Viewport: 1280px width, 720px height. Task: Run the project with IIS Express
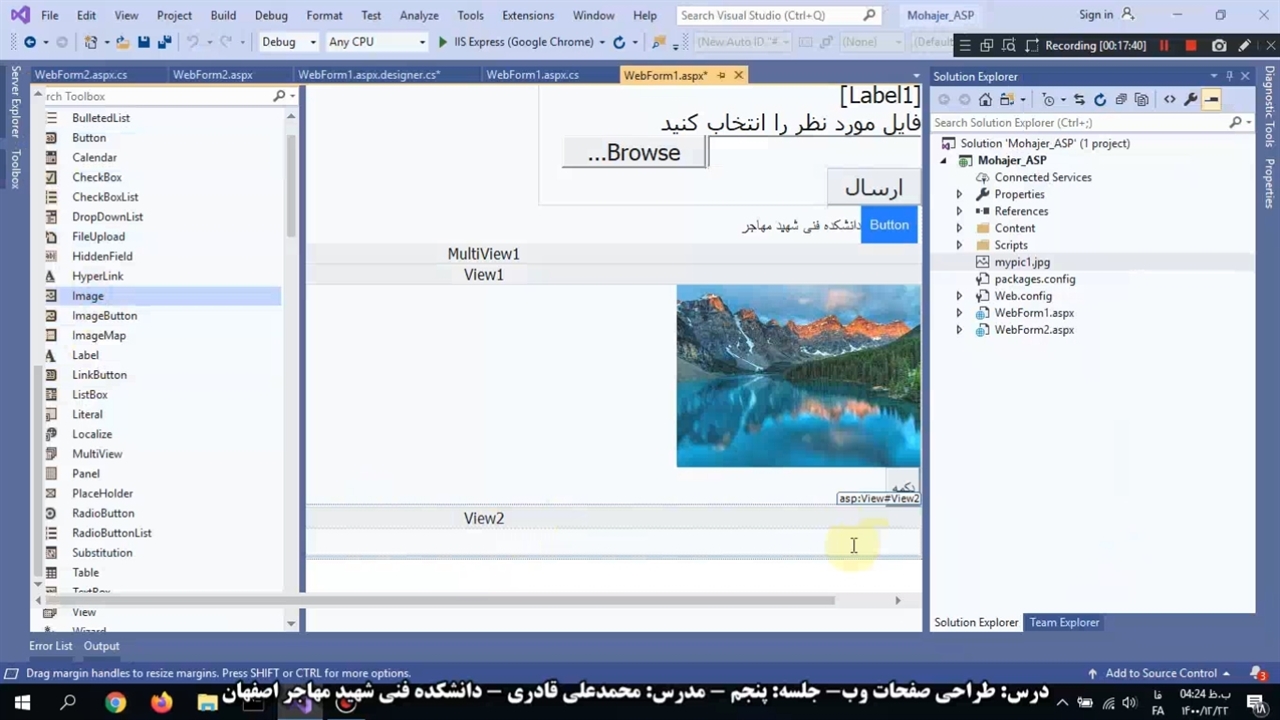click(443, 42)
